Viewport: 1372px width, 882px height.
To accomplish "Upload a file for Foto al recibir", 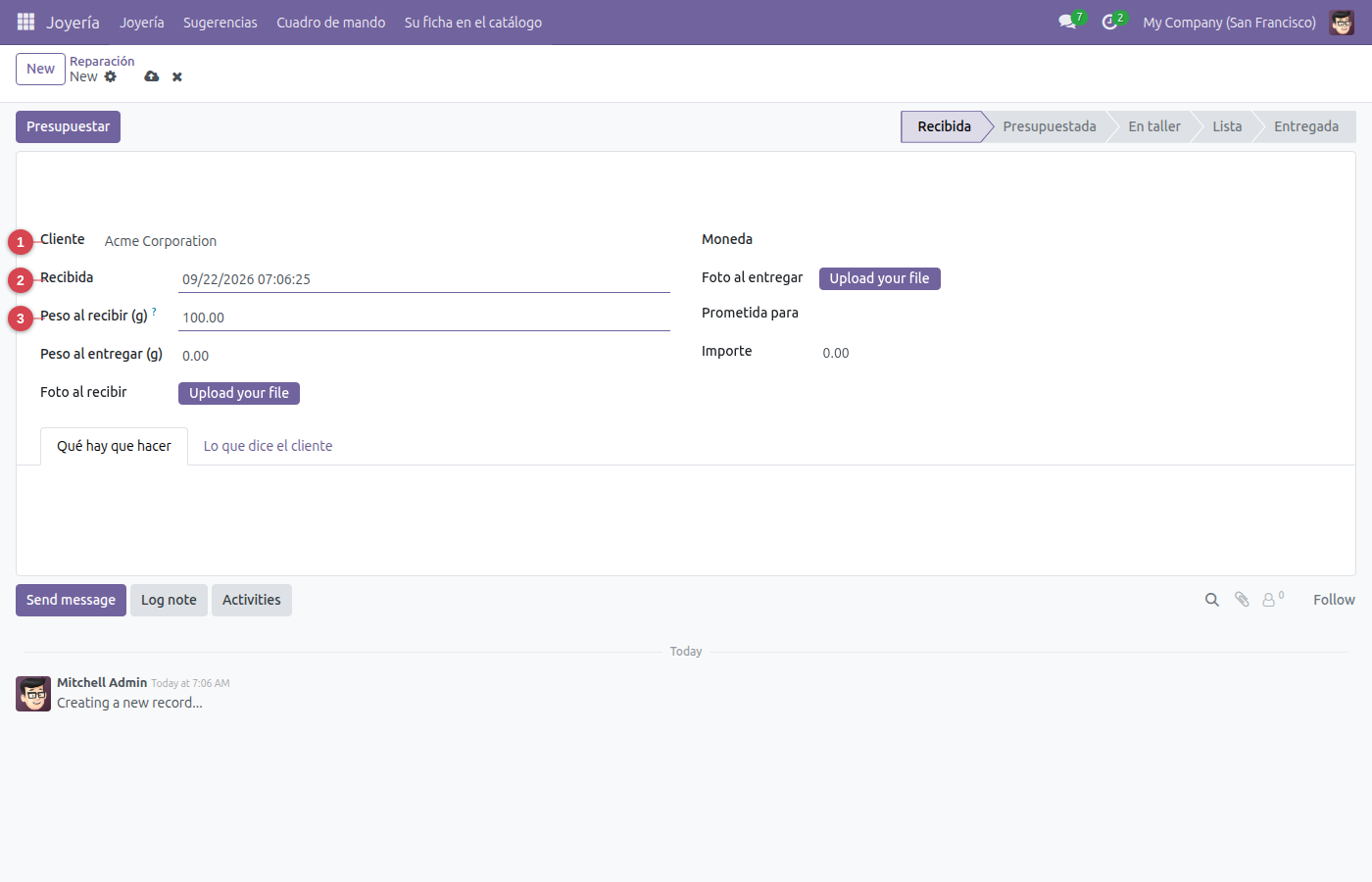I will click(x=239, y=393).
